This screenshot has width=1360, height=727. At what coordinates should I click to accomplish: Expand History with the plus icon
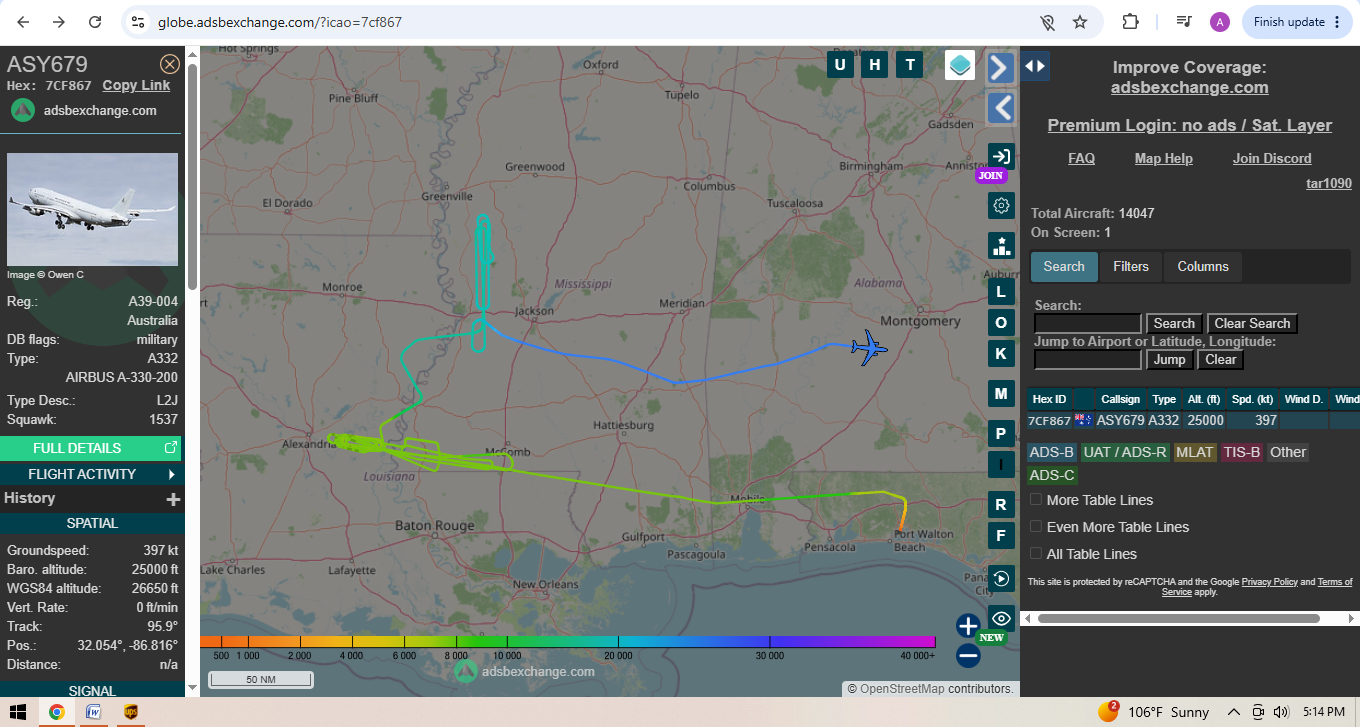click(173, 499)
